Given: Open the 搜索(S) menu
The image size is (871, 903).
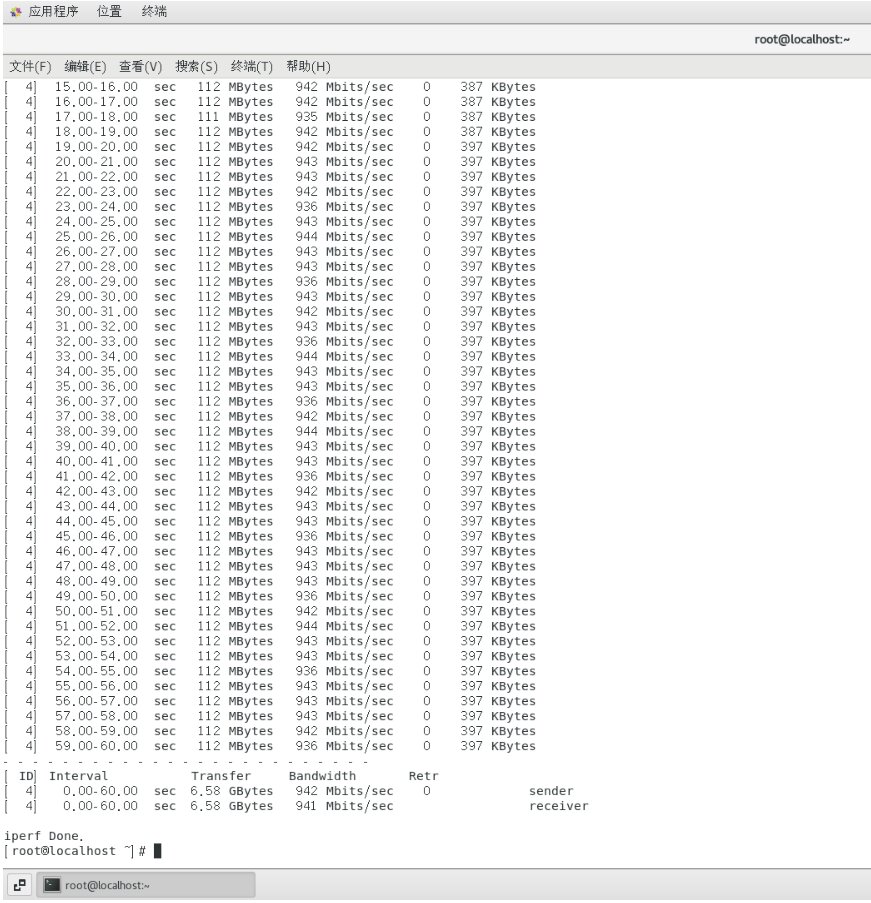Looking at the screenshot, I should (x=196, y=67).
